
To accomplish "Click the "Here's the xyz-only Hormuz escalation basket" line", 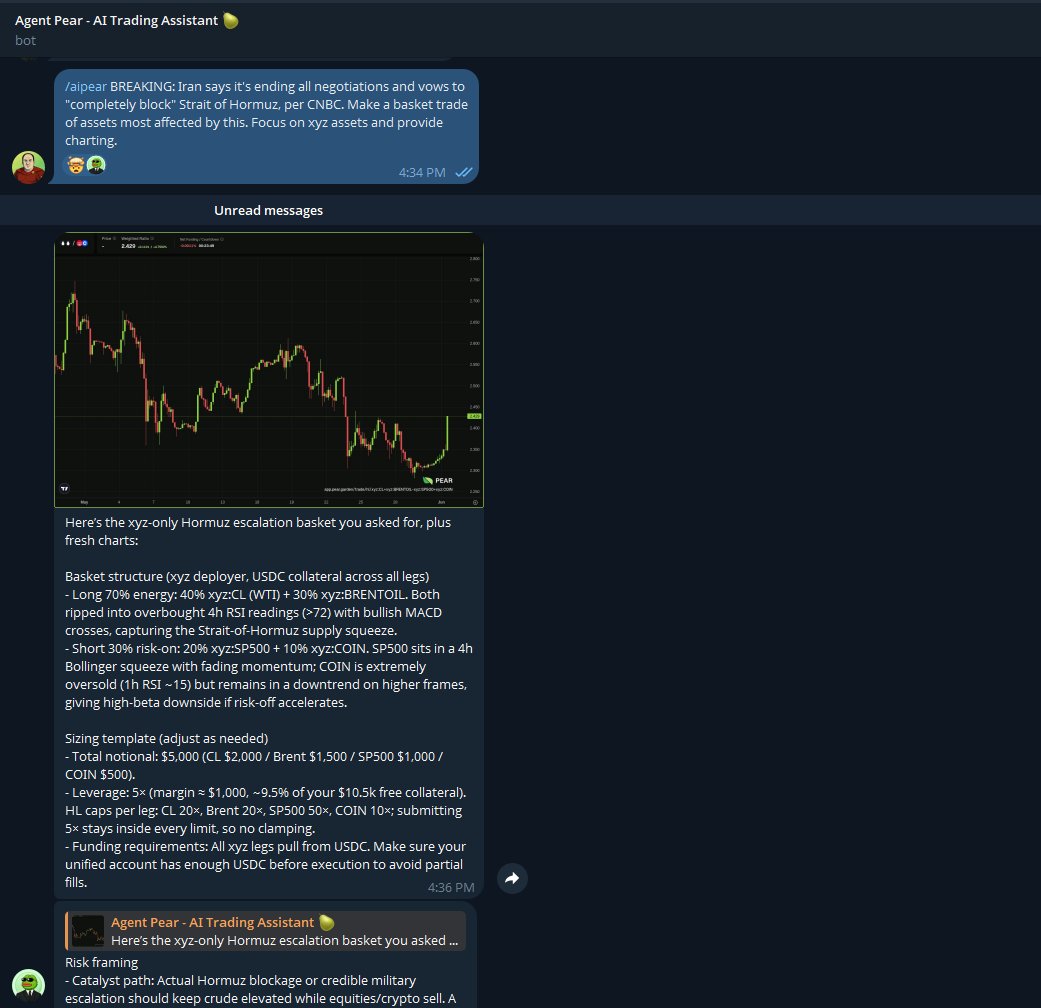I will (258, 523).
